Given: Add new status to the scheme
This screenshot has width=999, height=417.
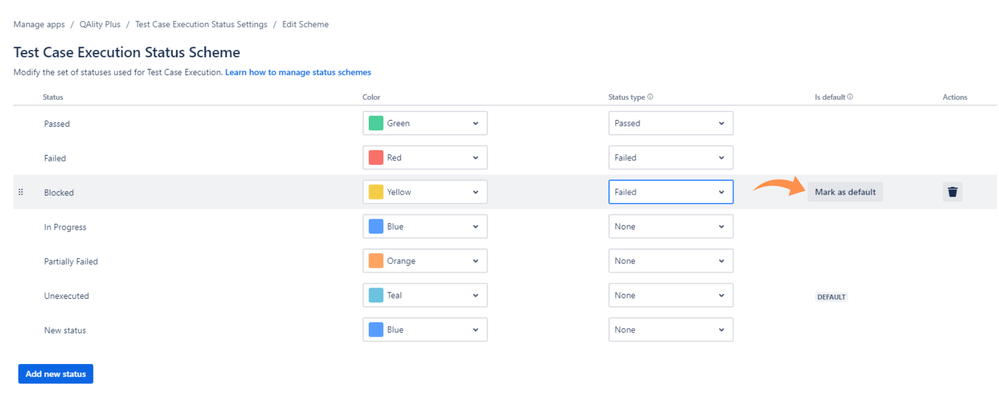Looking at the screenshot, I should click(x=56, y=374).
